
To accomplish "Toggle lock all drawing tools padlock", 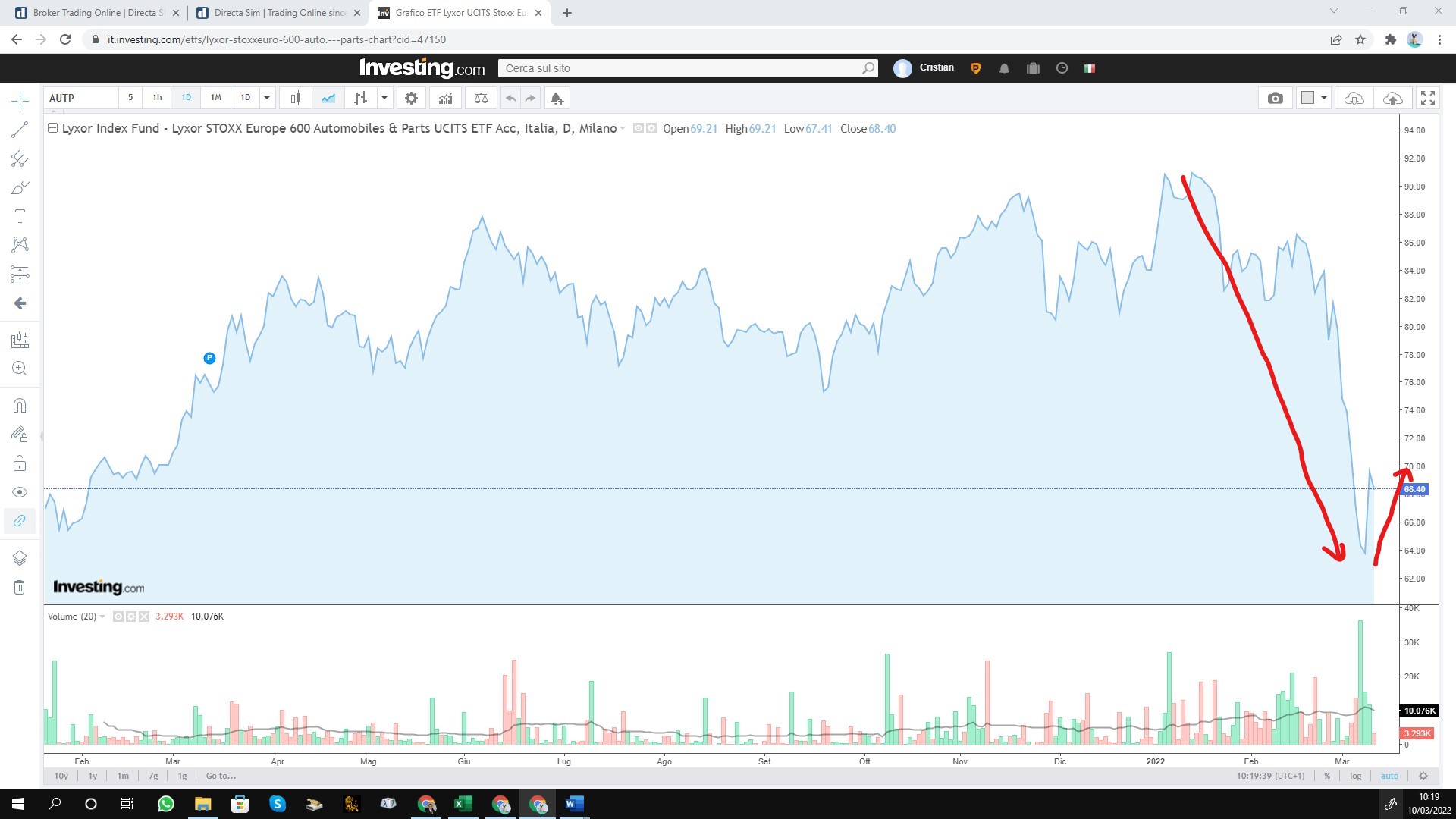I will coord(20,463).
